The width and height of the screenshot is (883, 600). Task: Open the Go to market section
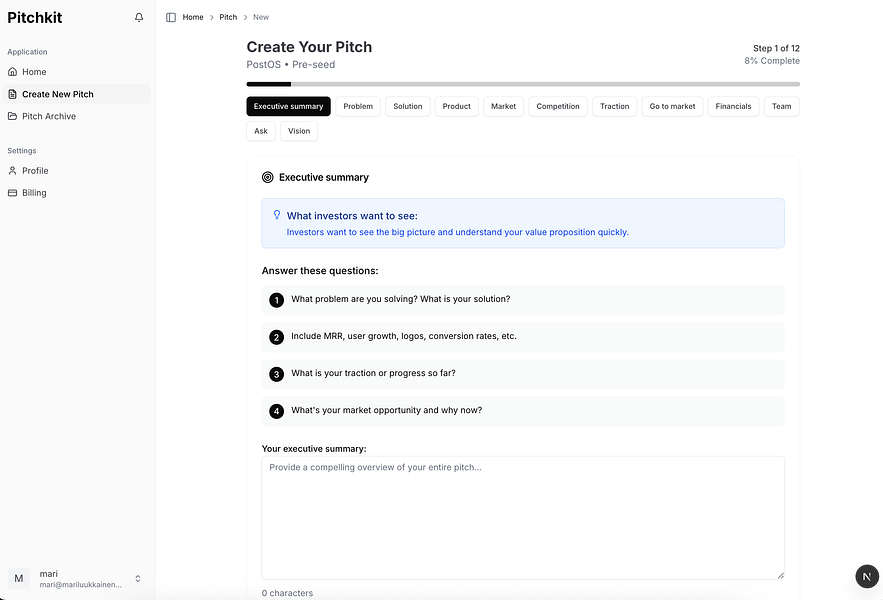pos(672,106)
